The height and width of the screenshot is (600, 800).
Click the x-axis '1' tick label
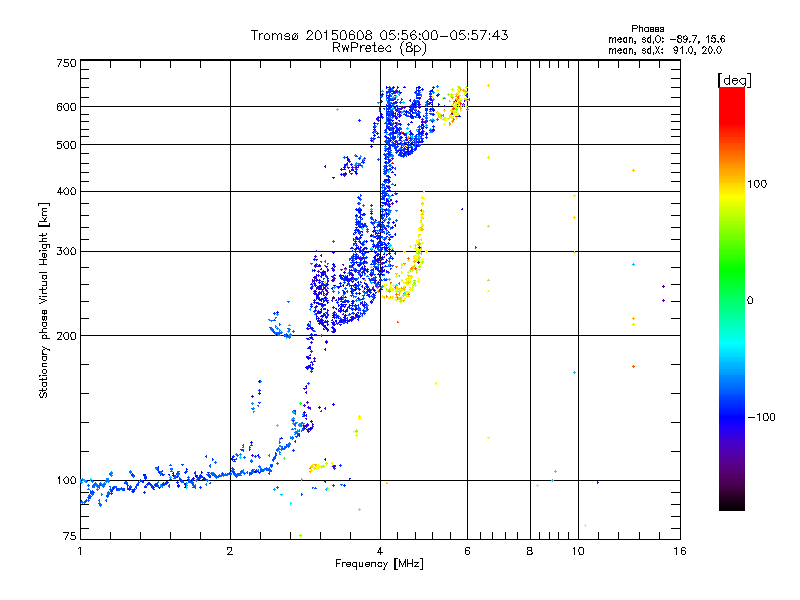point(80,551)
